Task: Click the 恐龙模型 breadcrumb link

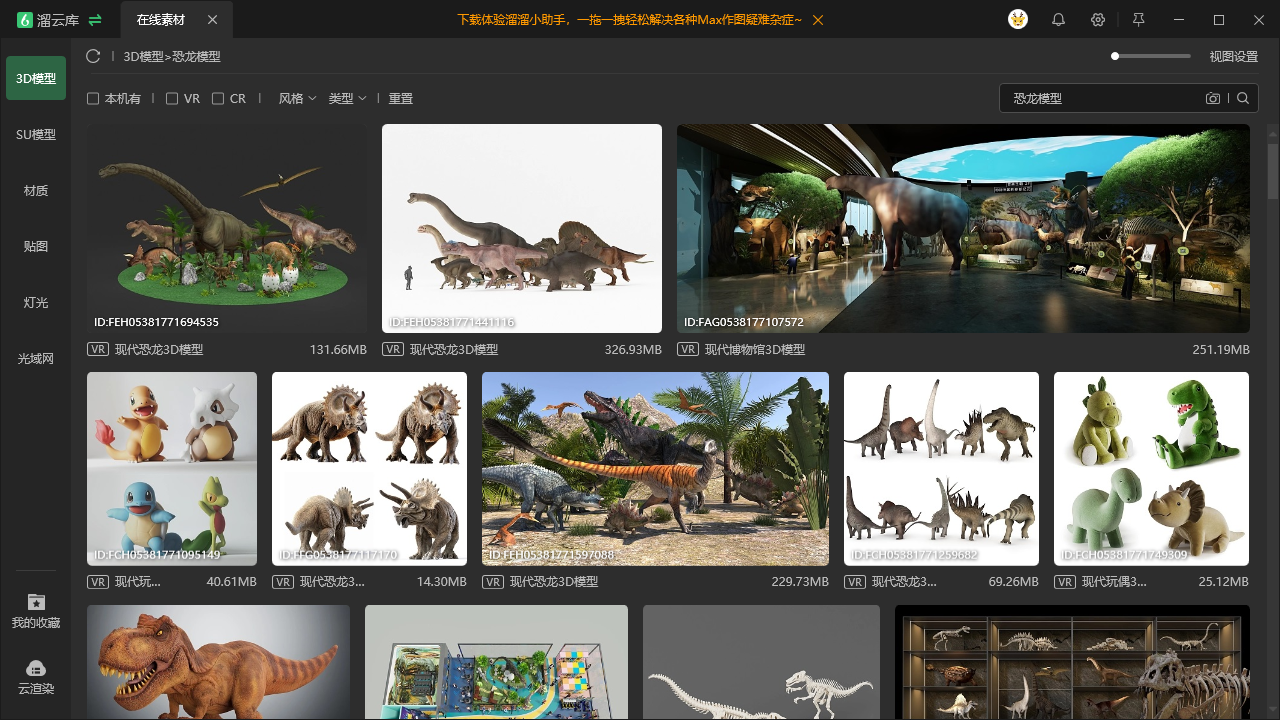Action: pyautogui.click(x=196, y=57)
